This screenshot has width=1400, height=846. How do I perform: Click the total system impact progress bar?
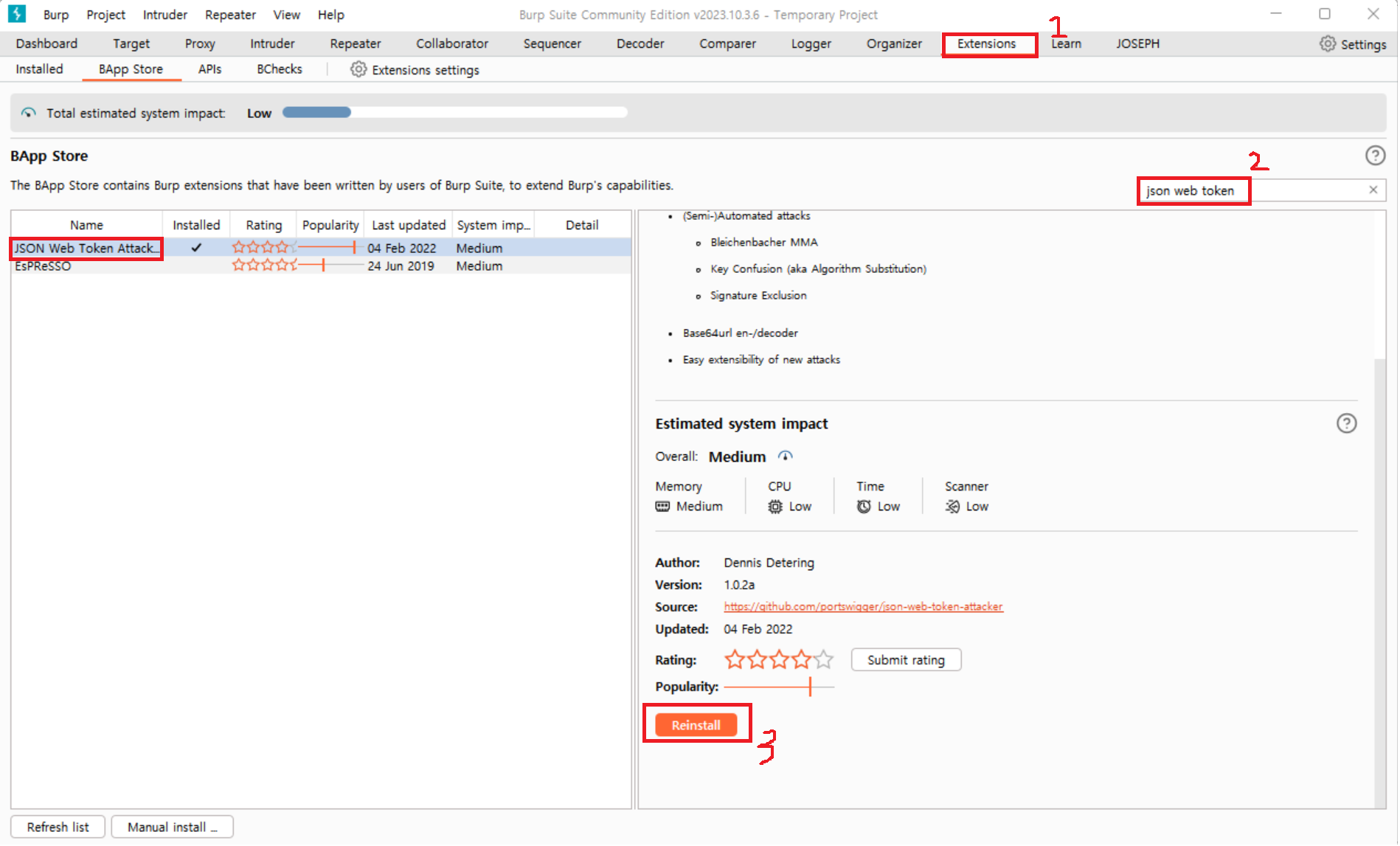454,112
